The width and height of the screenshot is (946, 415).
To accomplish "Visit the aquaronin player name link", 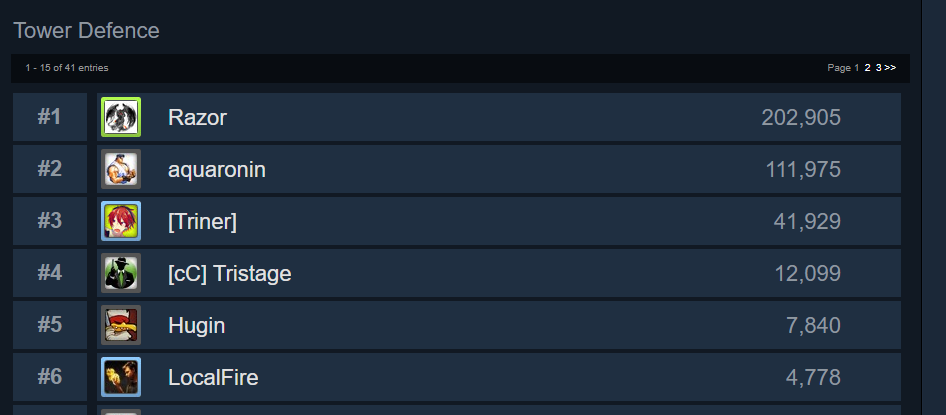I will (x=216, y=170).
